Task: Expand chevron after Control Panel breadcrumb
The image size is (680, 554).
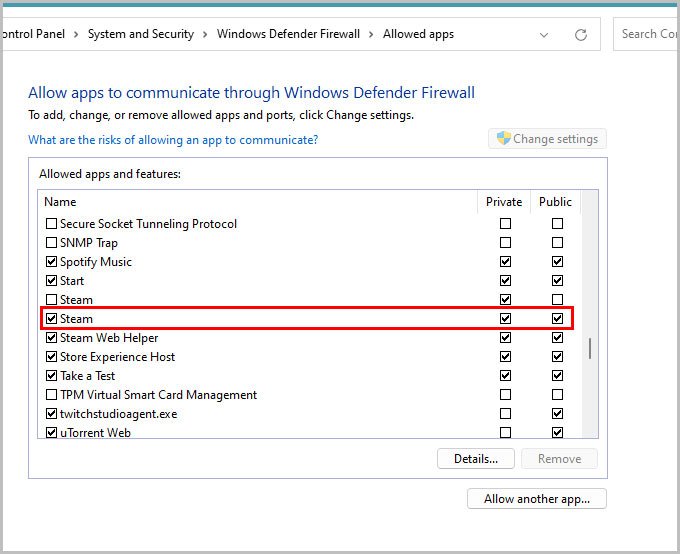Action: tap(76, 34)
